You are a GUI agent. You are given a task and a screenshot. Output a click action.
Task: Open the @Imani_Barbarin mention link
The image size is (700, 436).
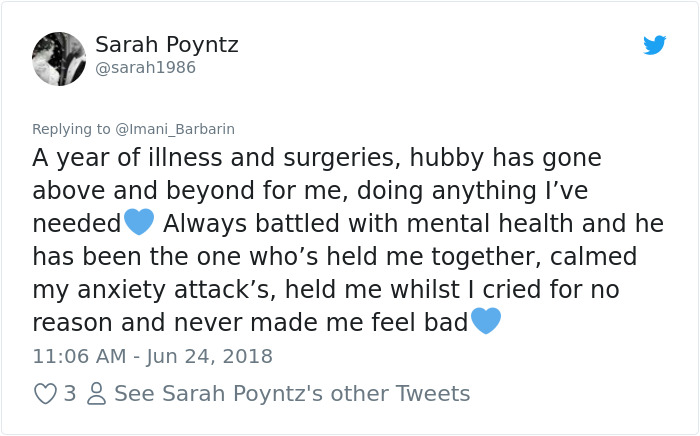click(176, 129)
